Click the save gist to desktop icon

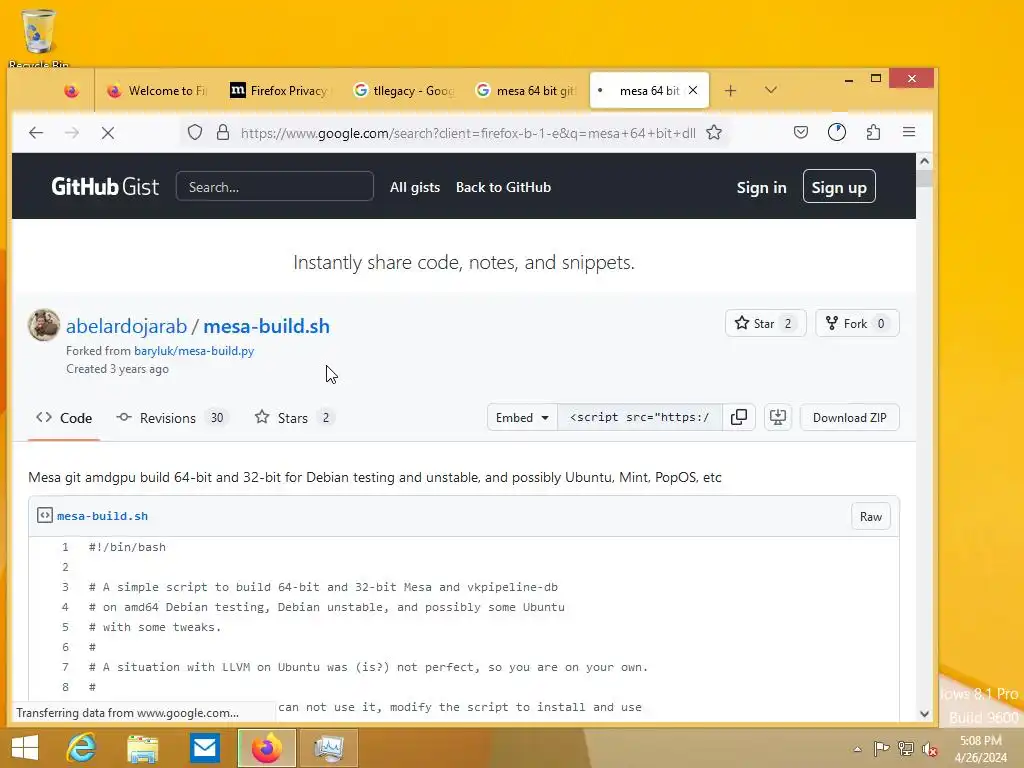coord(778,417)
